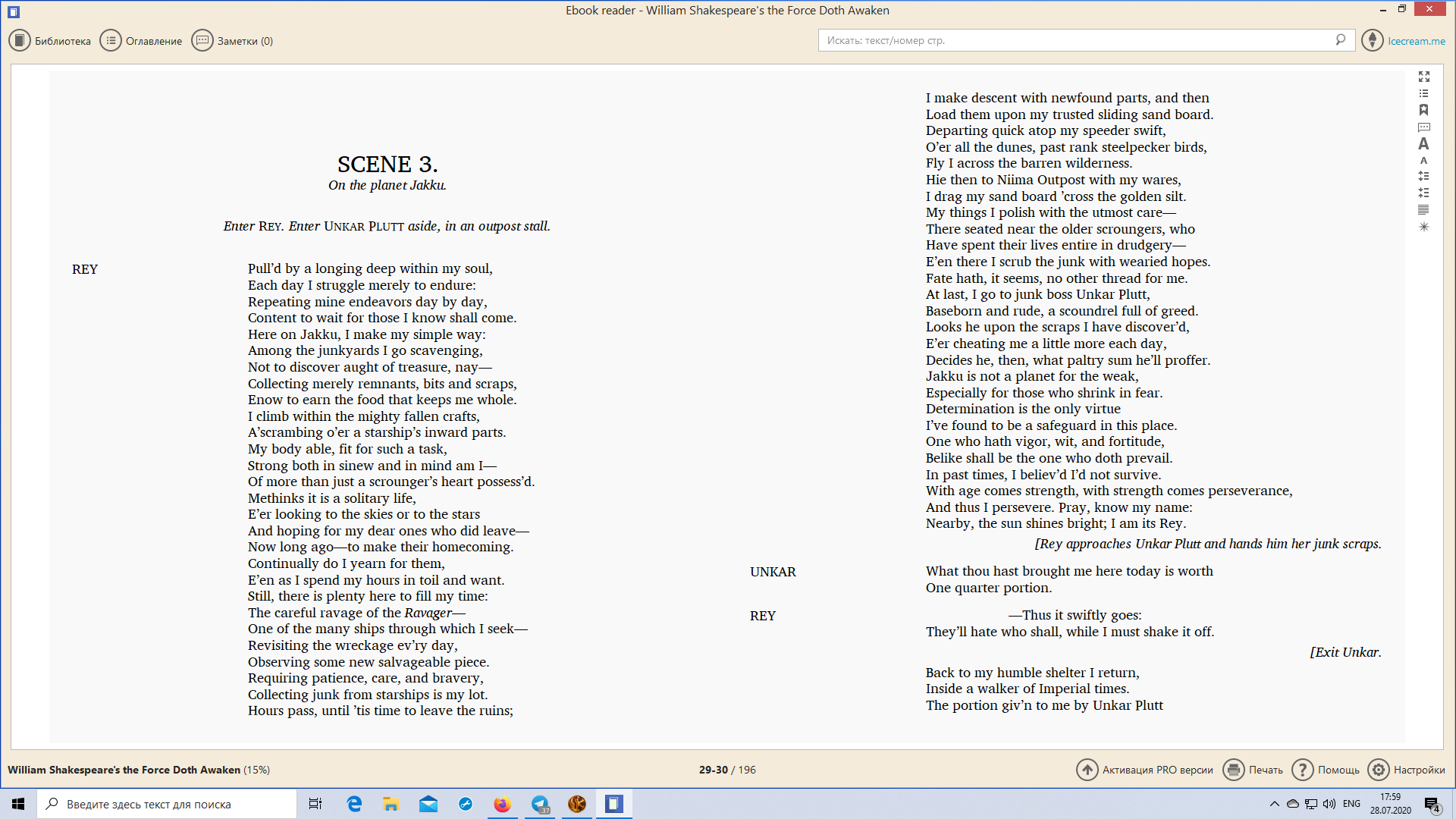Screen dimensions: 1456x819
Task: Click line 'Determination is the only virtue'
Action: click(x=1023, y=409)
